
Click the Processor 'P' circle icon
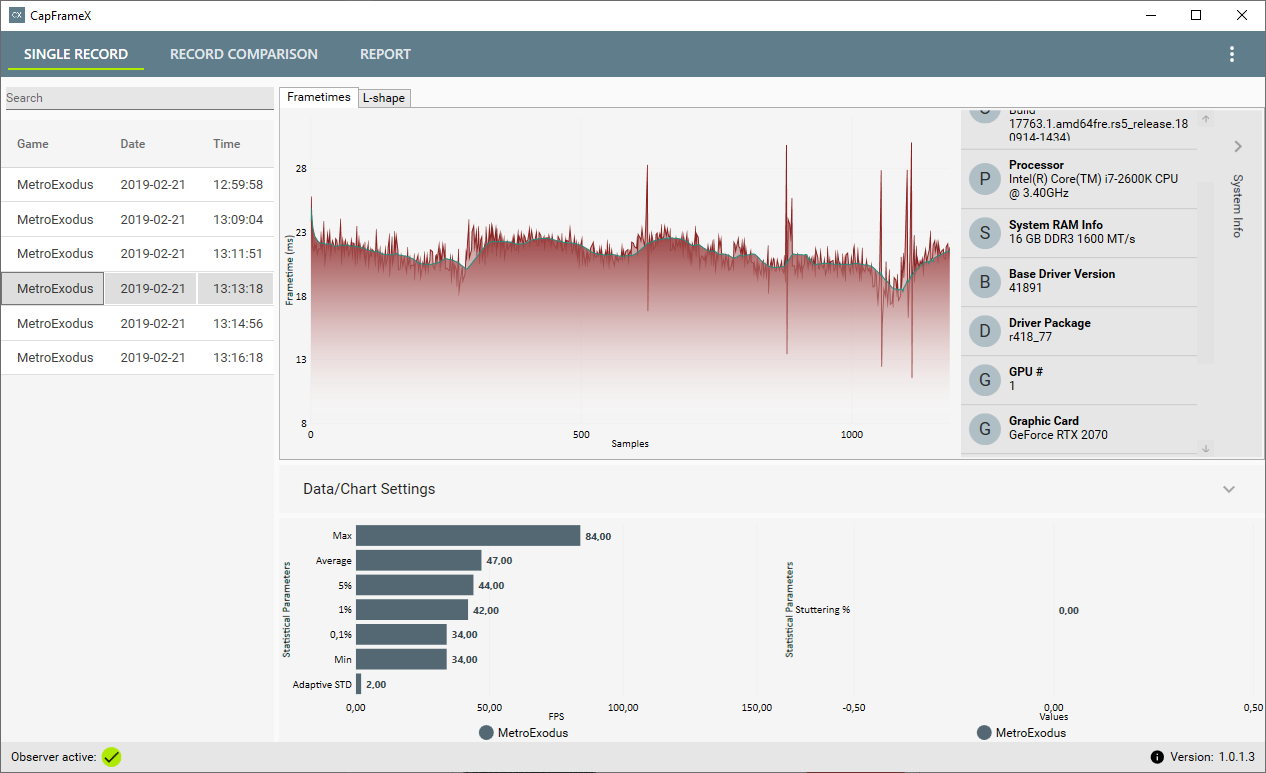pyautogui.click(x=985, y=179)
